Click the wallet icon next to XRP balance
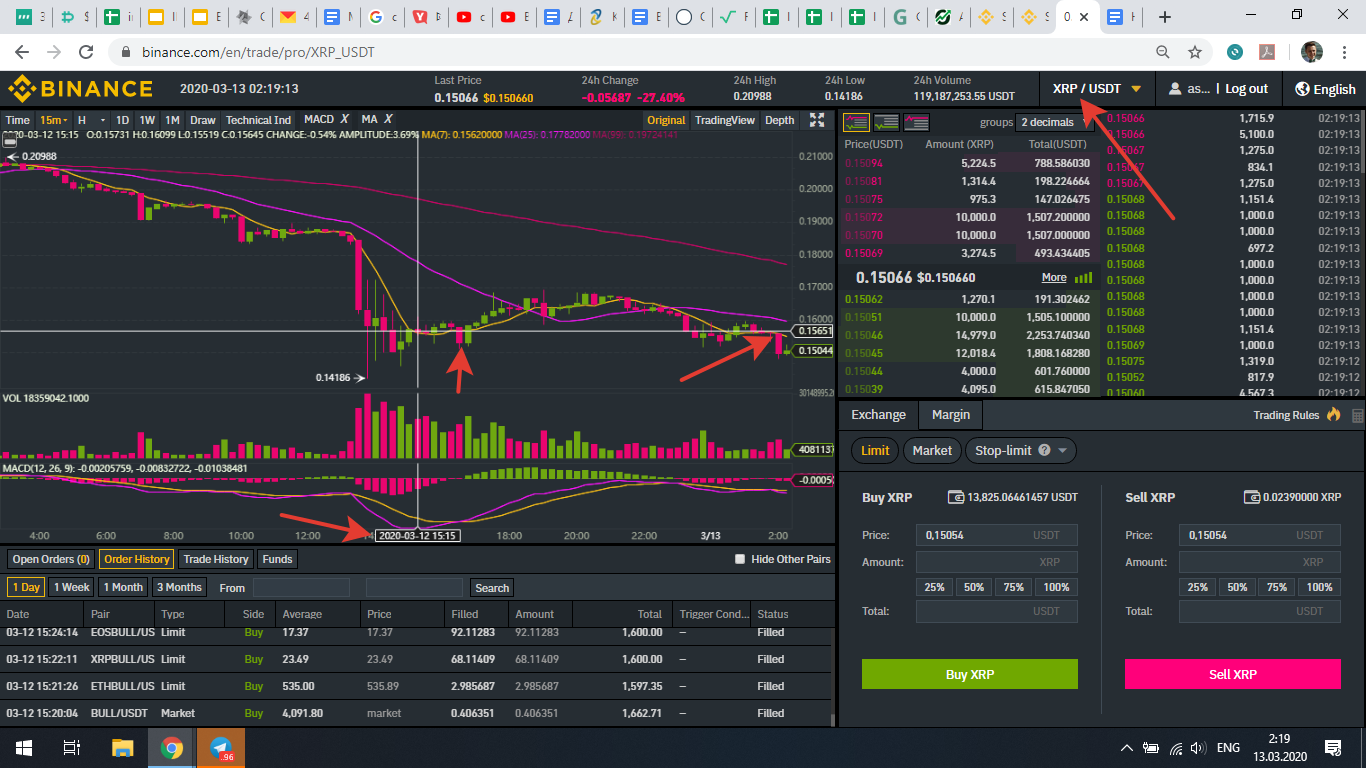The width and height of the screenshot is (1366, 768). point(1252,497)
